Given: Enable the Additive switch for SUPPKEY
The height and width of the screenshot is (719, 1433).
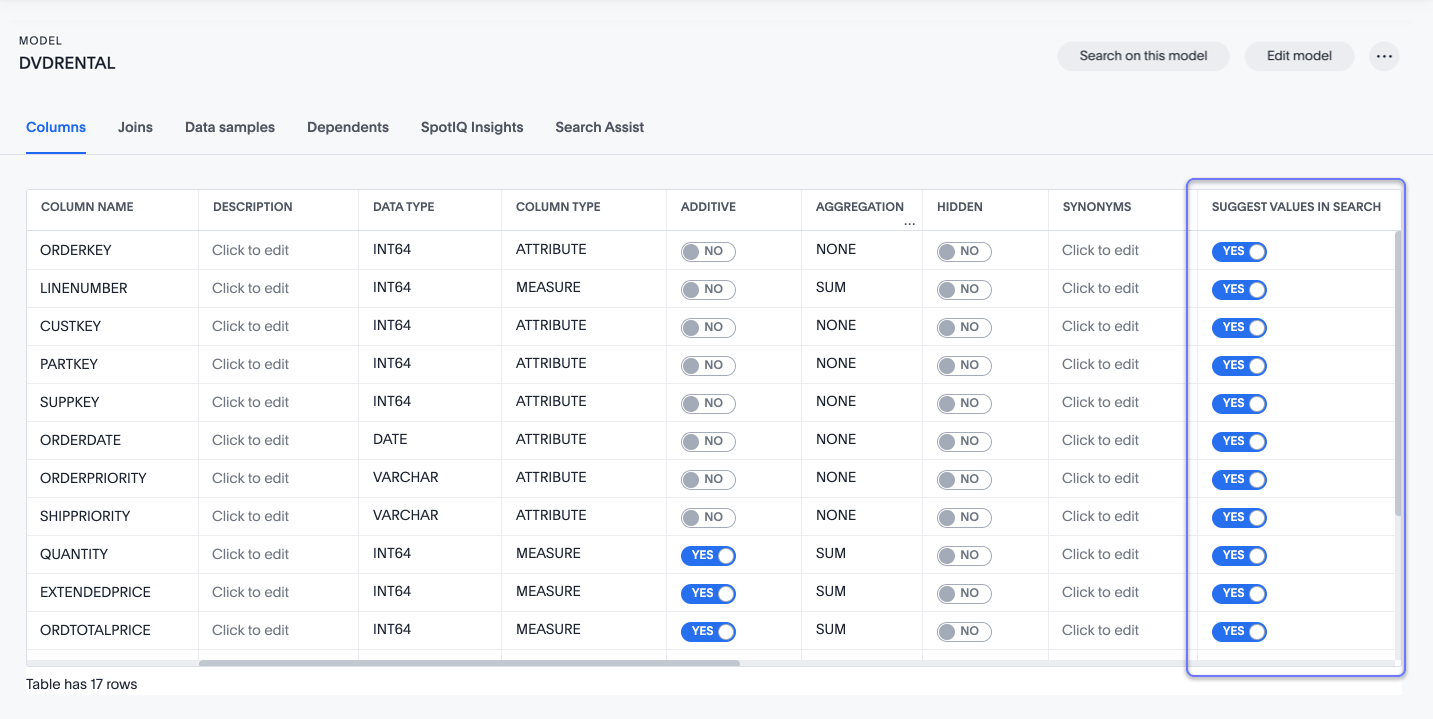Looking at the screenshot, I should tap(708, 403).
